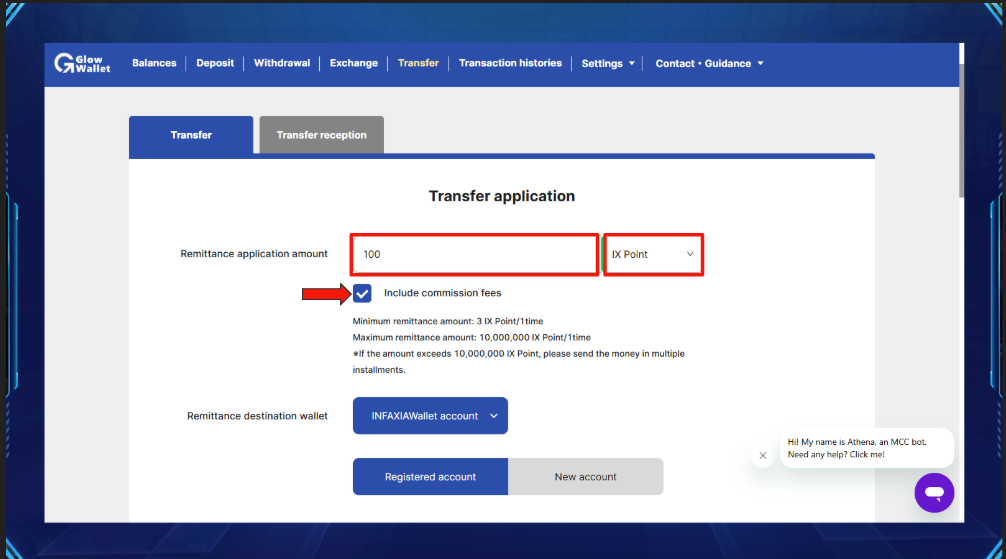
Task: Open the Exchange page
Action: [354, 63]
